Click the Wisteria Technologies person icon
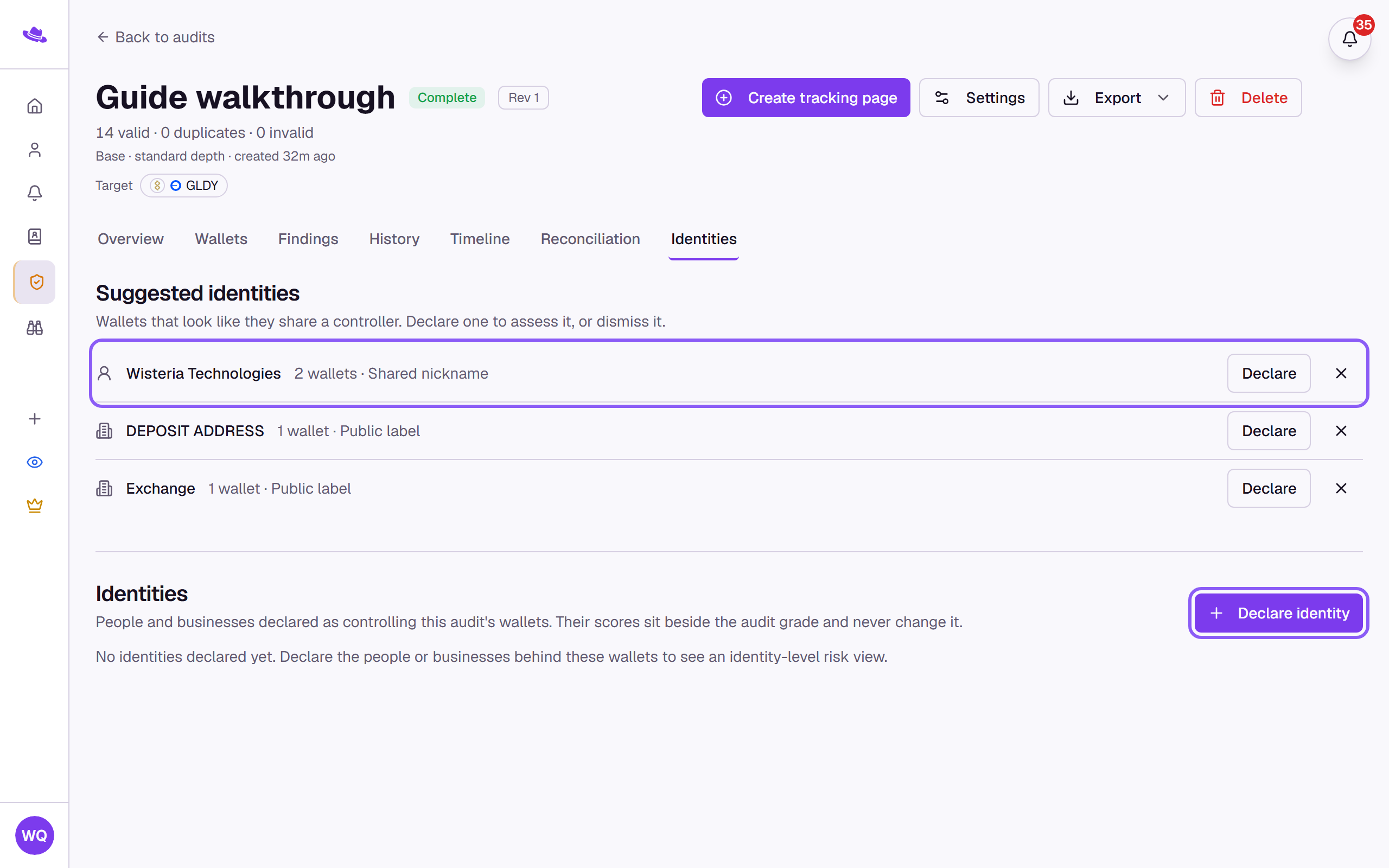Viewport: 1389px width, 868px height. [105, 373]
